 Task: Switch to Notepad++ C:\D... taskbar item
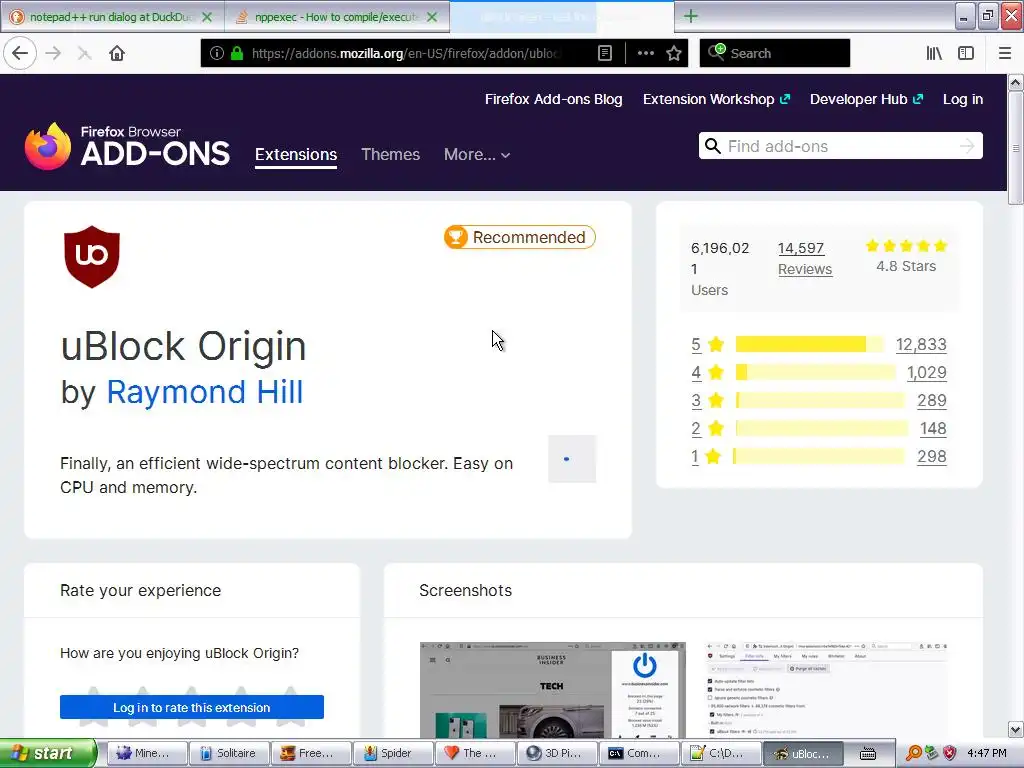coord(722,753)
